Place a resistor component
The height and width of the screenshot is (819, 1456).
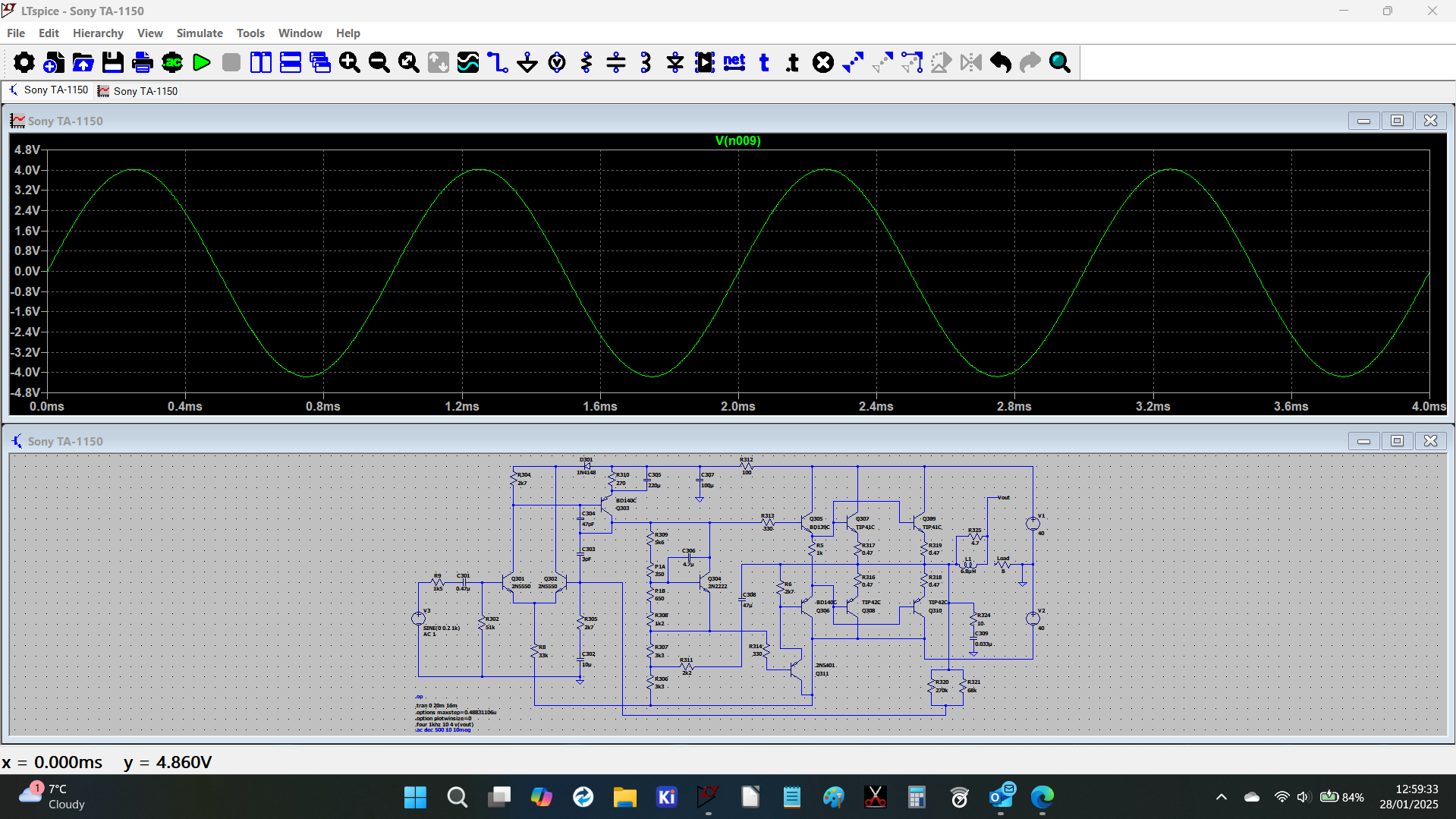[586, 62]
